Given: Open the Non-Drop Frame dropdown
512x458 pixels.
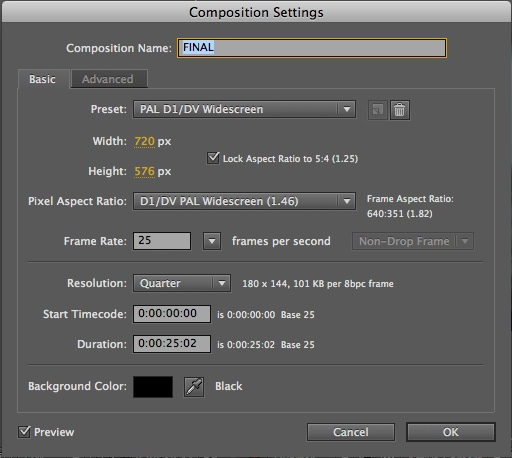Looking at the screenshot, I should 413,241.
